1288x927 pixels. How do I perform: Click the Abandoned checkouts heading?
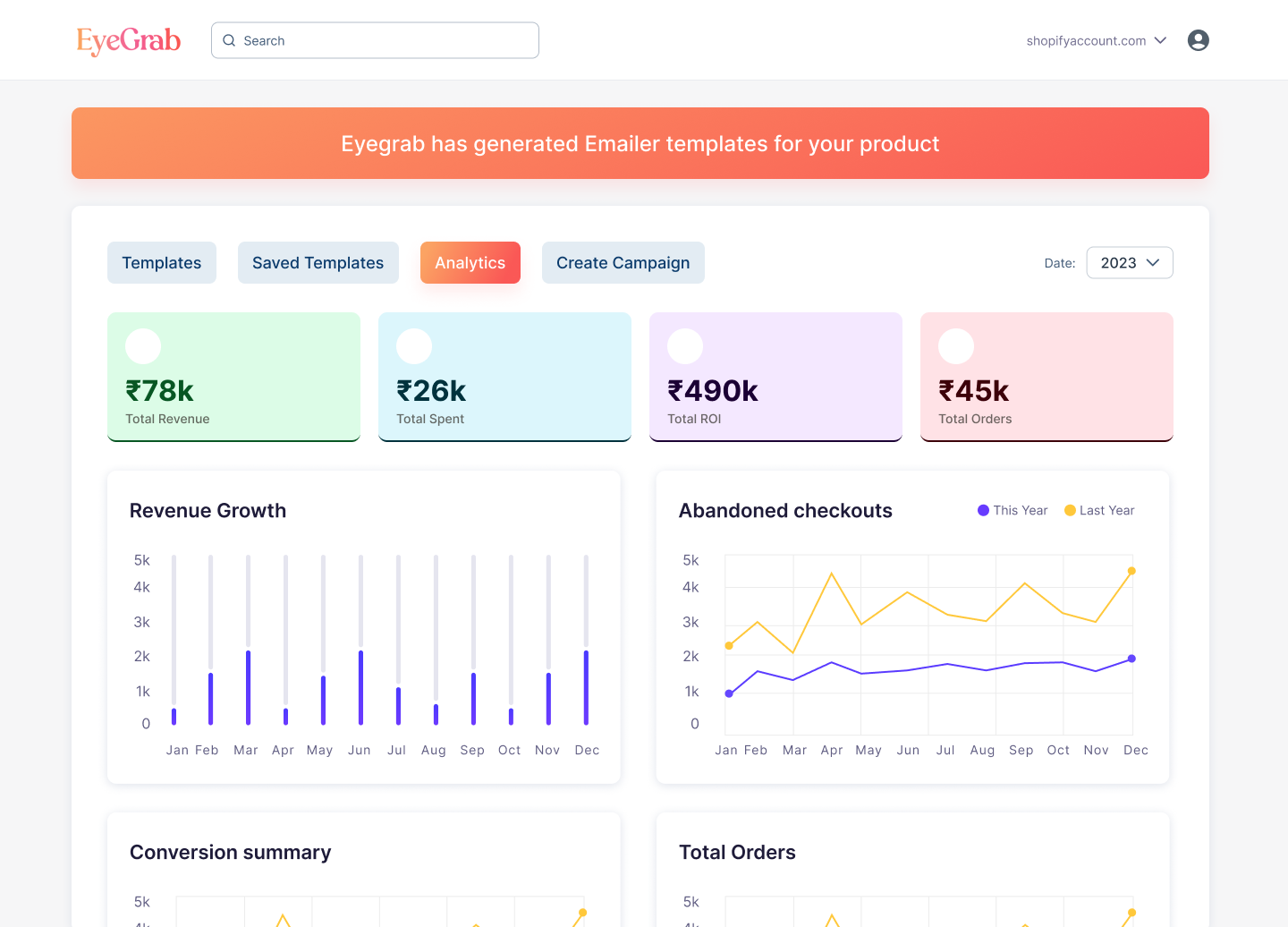pos(785,511)
